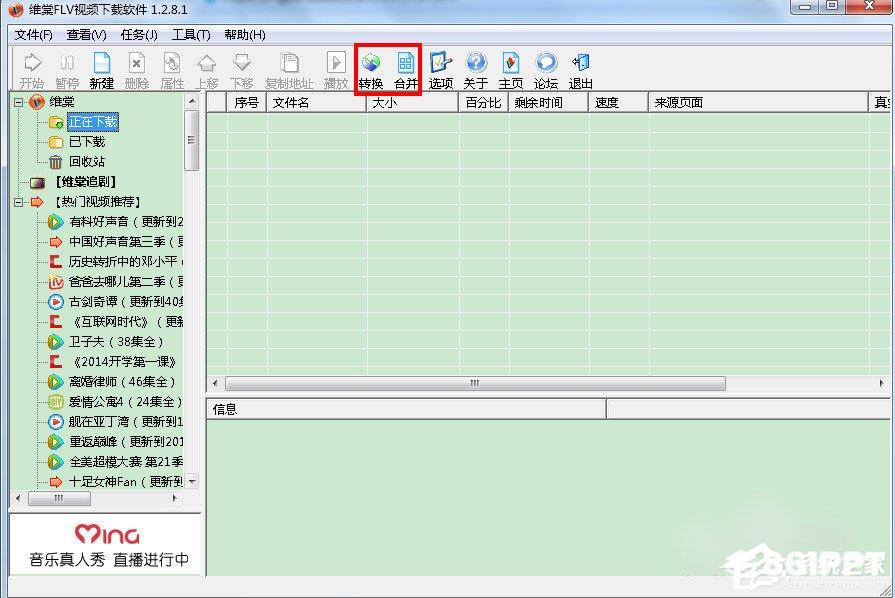895x598 pixels.
Task: Open the 论坛 (Forum) toolbar icon
Action: click(546, 70)
